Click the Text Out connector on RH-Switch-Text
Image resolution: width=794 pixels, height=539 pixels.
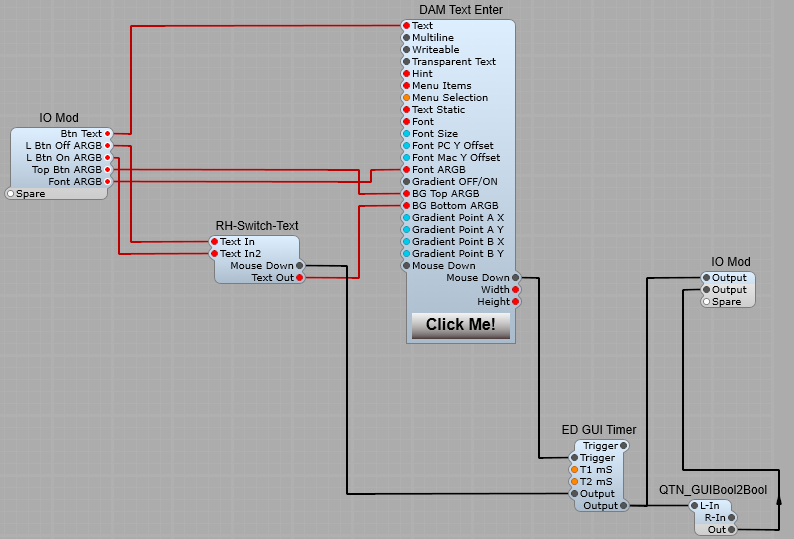(299, 278)
